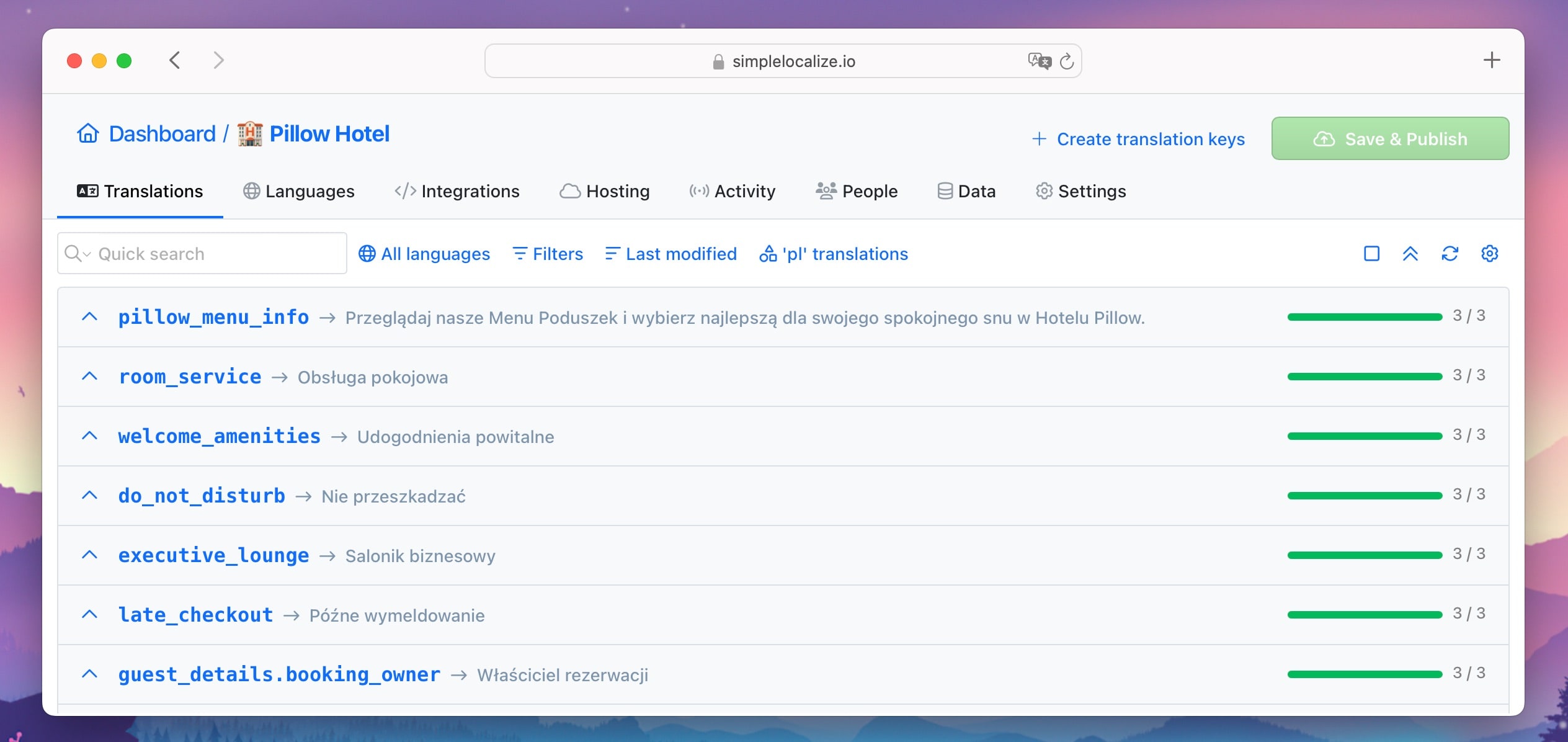
Task: Open the Last modified sort option
Action: [671, 254]
